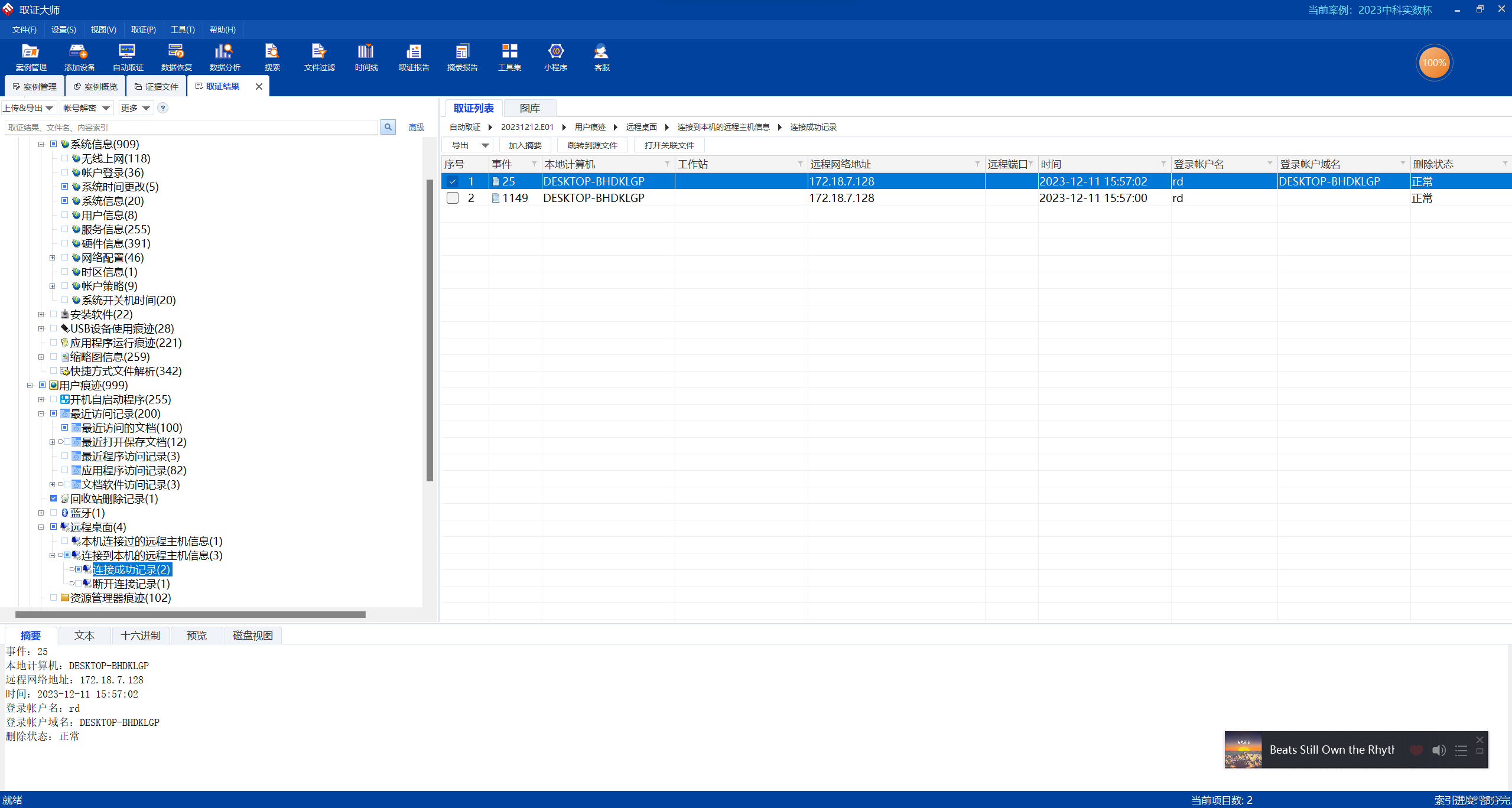Click the tree panel horizontal scrollbar
The width and height of the screenshot is (1512, 808).
(x=189, y=614)
